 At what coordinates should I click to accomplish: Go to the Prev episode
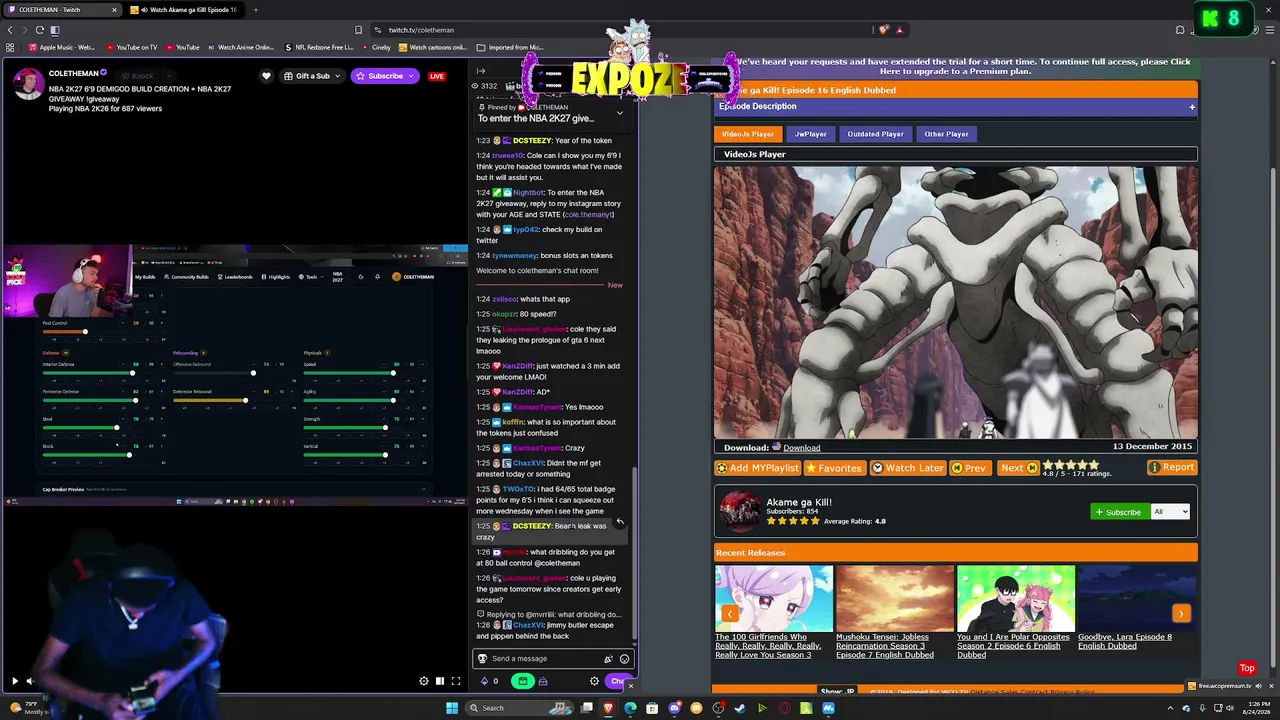pos(969,468)
